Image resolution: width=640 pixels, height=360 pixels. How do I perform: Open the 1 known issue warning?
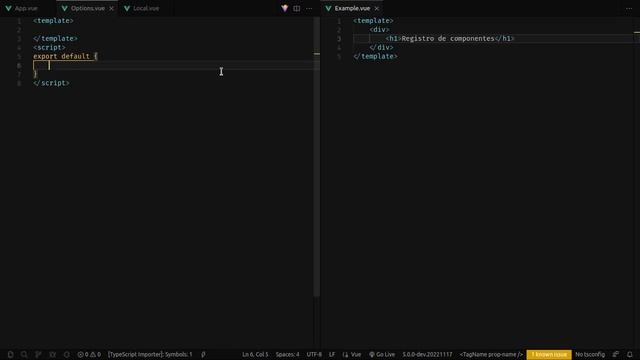pos(549,354)
